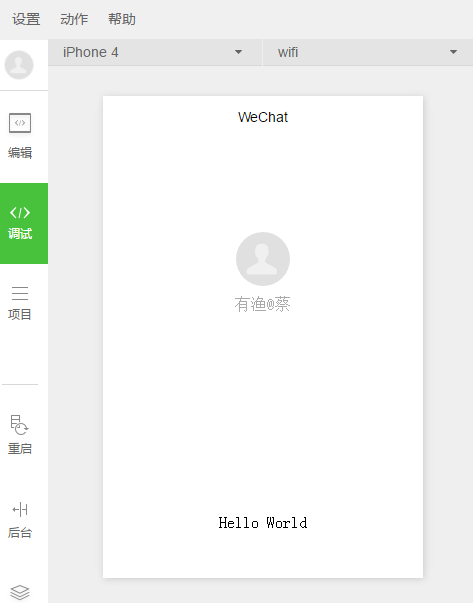Click the Hello World text
473x603 pixels.
coord(263,523)
